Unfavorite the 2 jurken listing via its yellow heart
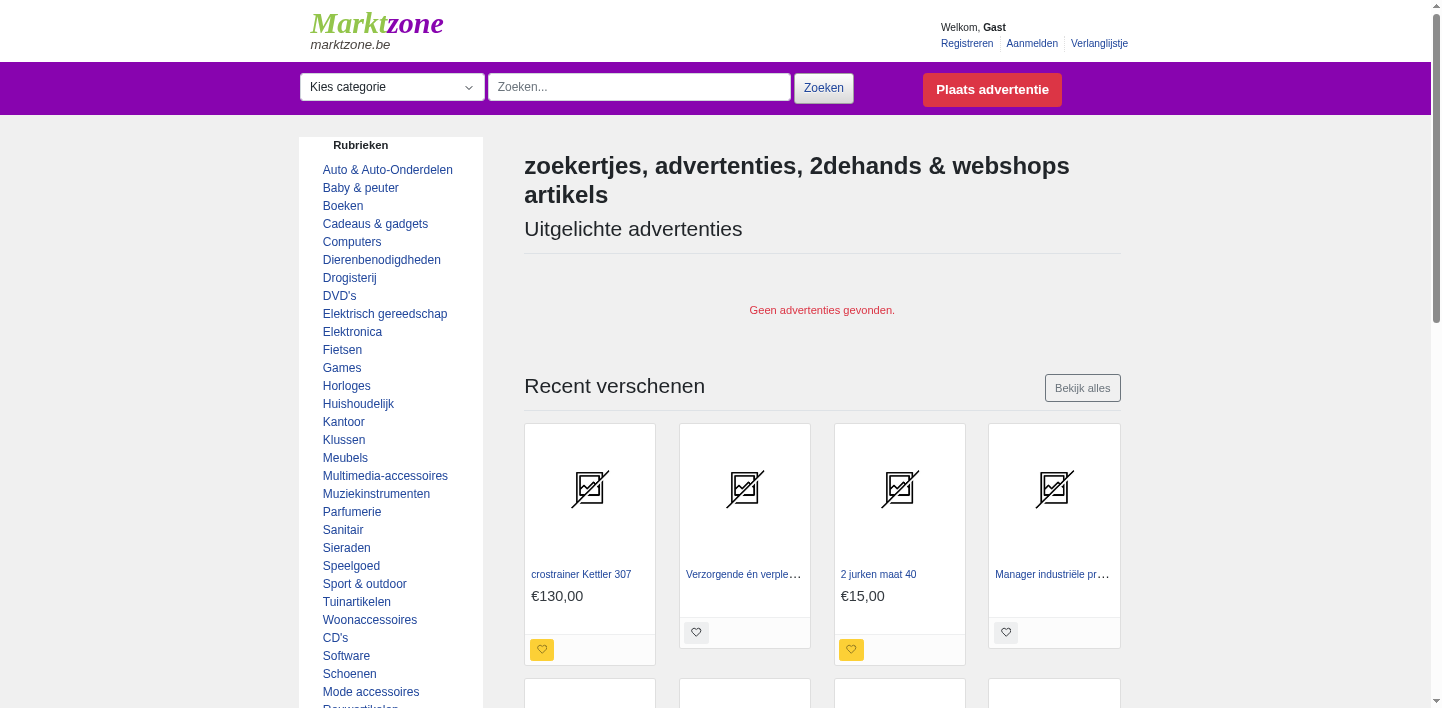Image resolution: width=1442 pixels, height=708 pixels. point(851,650)
